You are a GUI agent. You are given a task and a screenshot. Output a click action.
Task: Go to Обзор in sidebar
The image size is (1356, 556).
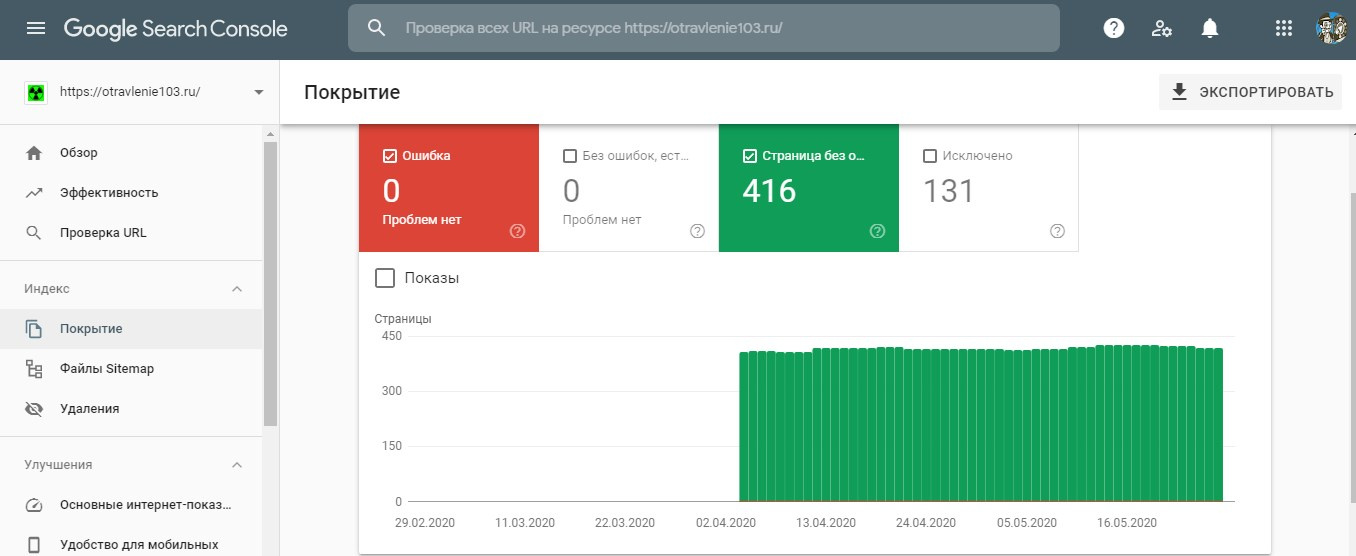click(x=131, y=153)
